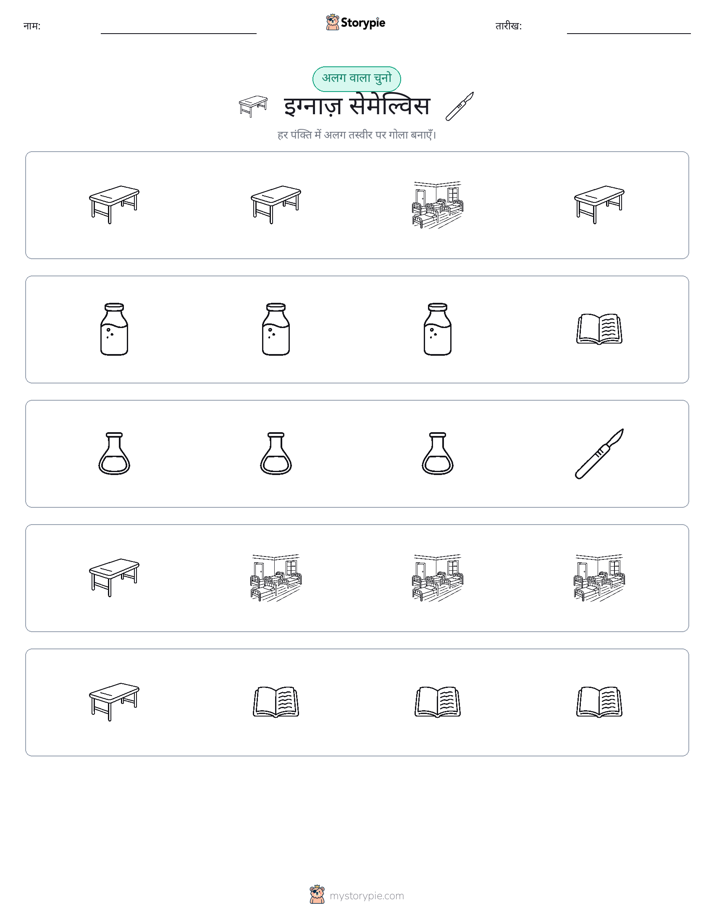Screen dimensions: 714x924
Task: Select the open book in the bottle row
Action: (599, 329)
